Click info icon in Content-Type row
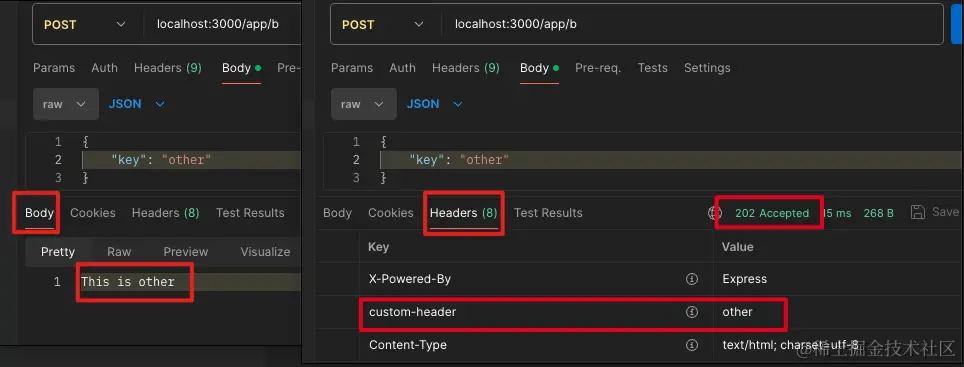 692,345
